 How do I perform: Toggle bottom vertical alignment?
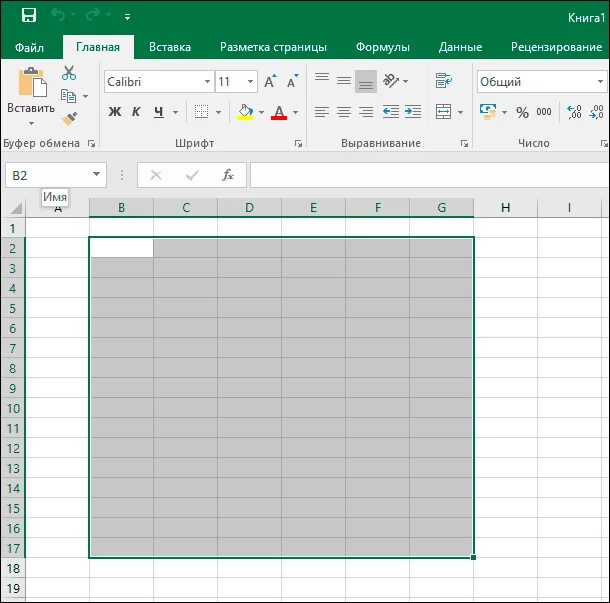(x=366, y=81)
